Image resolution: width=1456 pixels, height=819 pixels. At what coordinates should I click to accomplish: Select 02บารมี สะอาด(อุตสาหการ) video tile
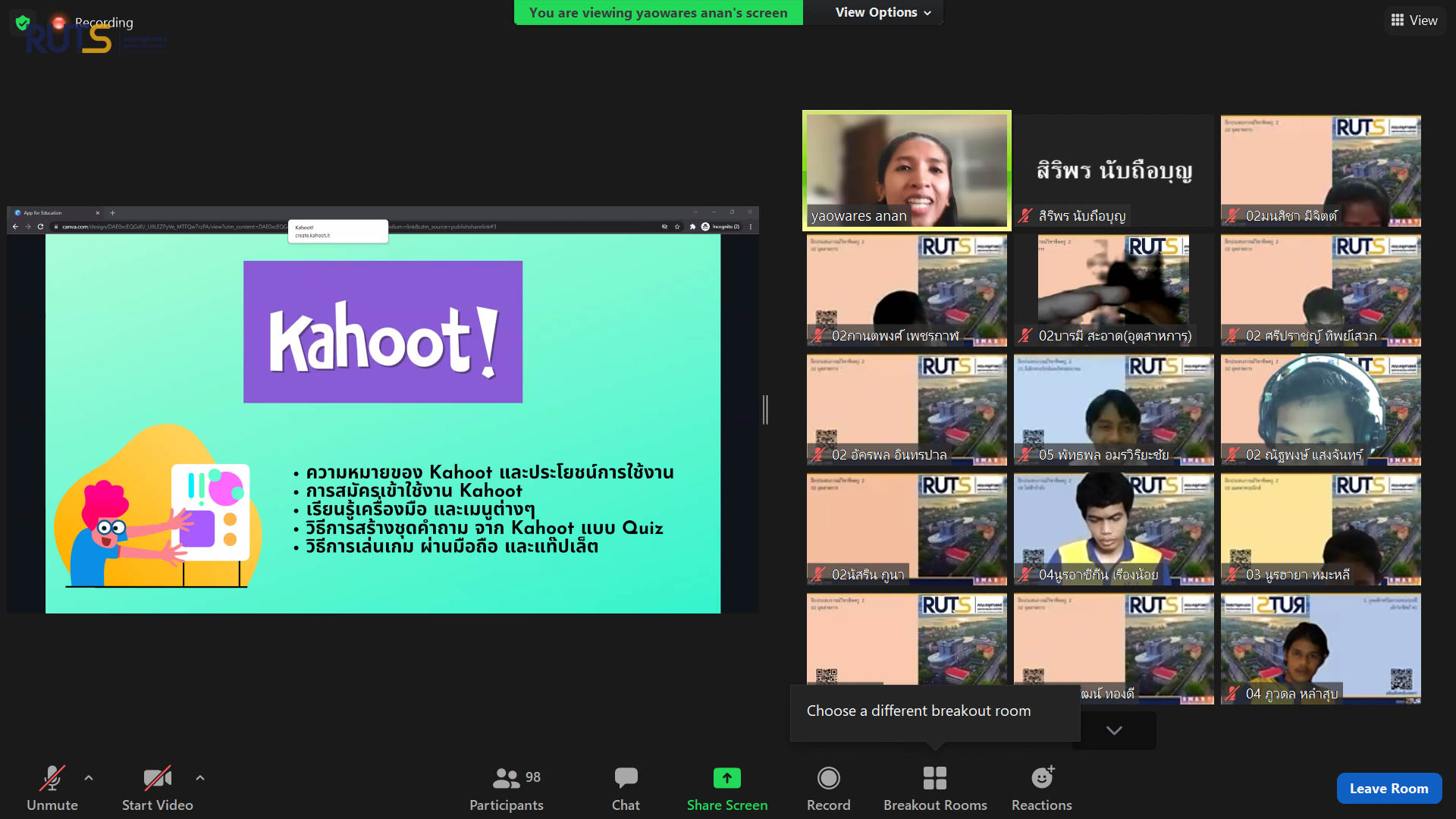(1114, 290)
